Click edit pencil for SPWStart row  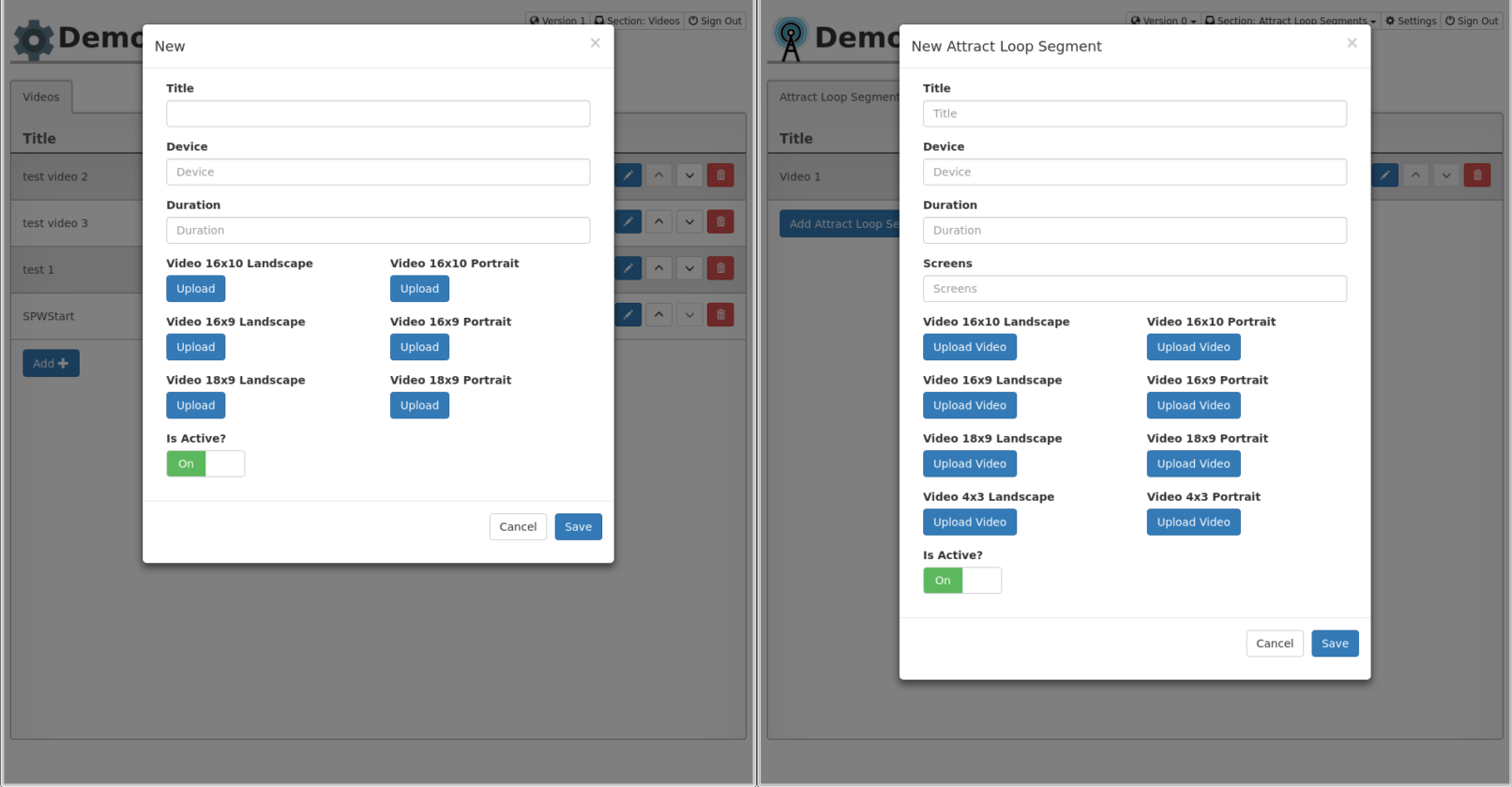[628, 315]
